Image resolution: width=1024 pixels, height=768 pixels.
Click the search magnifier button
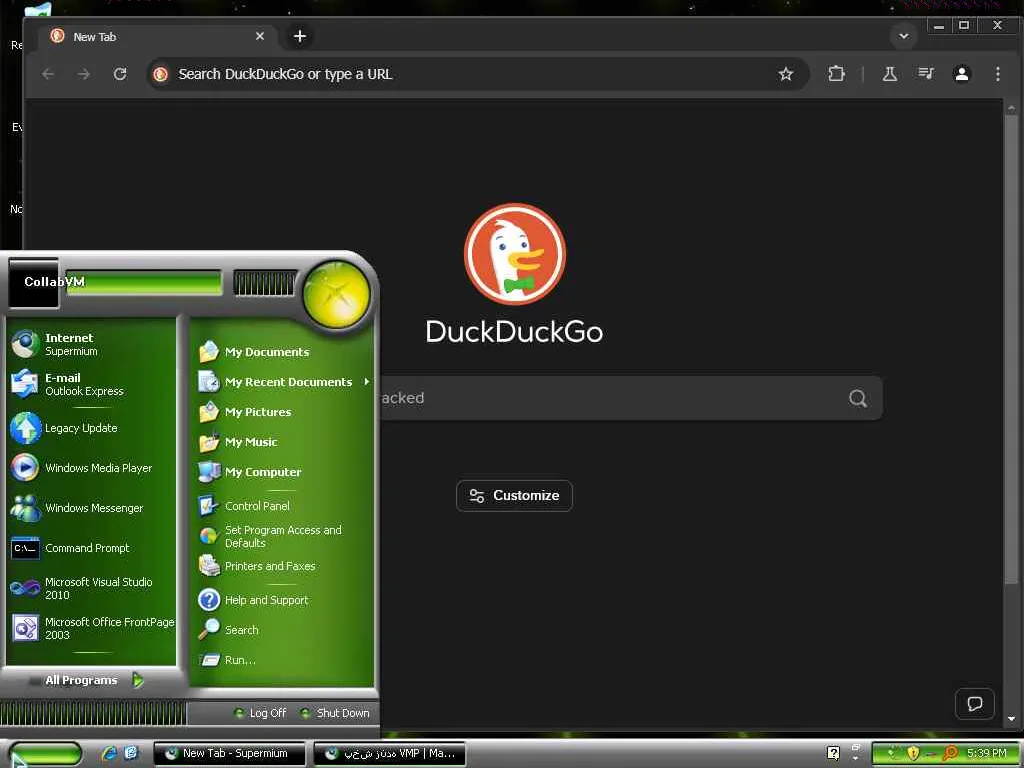[x=858, y=398]
